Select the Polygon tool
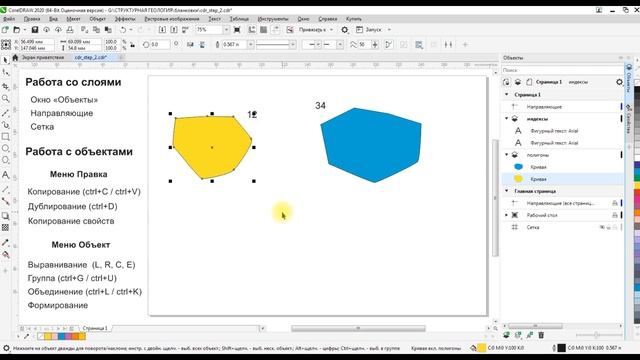The image size is (640, 360). pos(5,160)
